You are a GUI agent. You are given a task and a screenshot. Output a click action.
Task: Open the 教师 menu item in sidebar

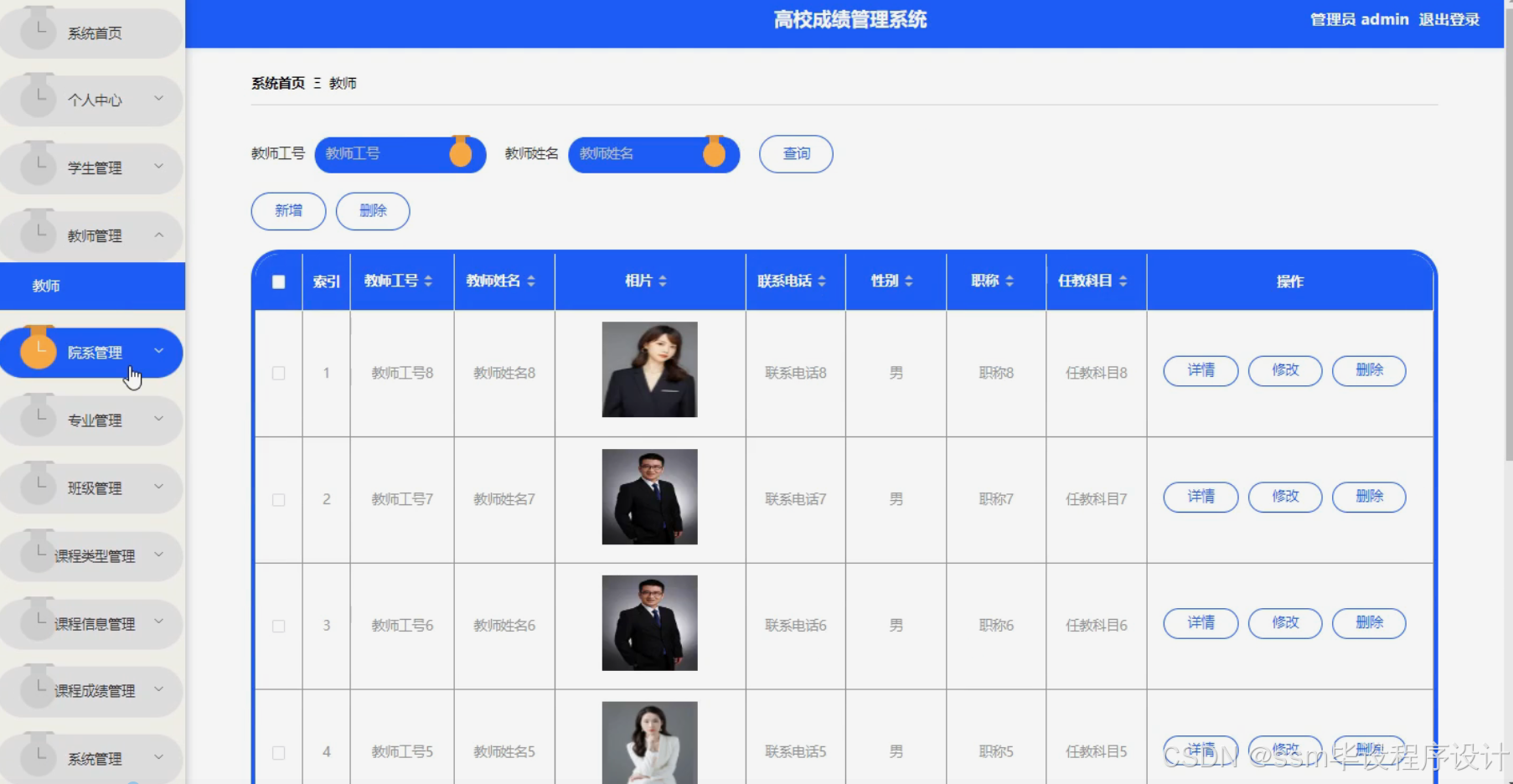45,286
